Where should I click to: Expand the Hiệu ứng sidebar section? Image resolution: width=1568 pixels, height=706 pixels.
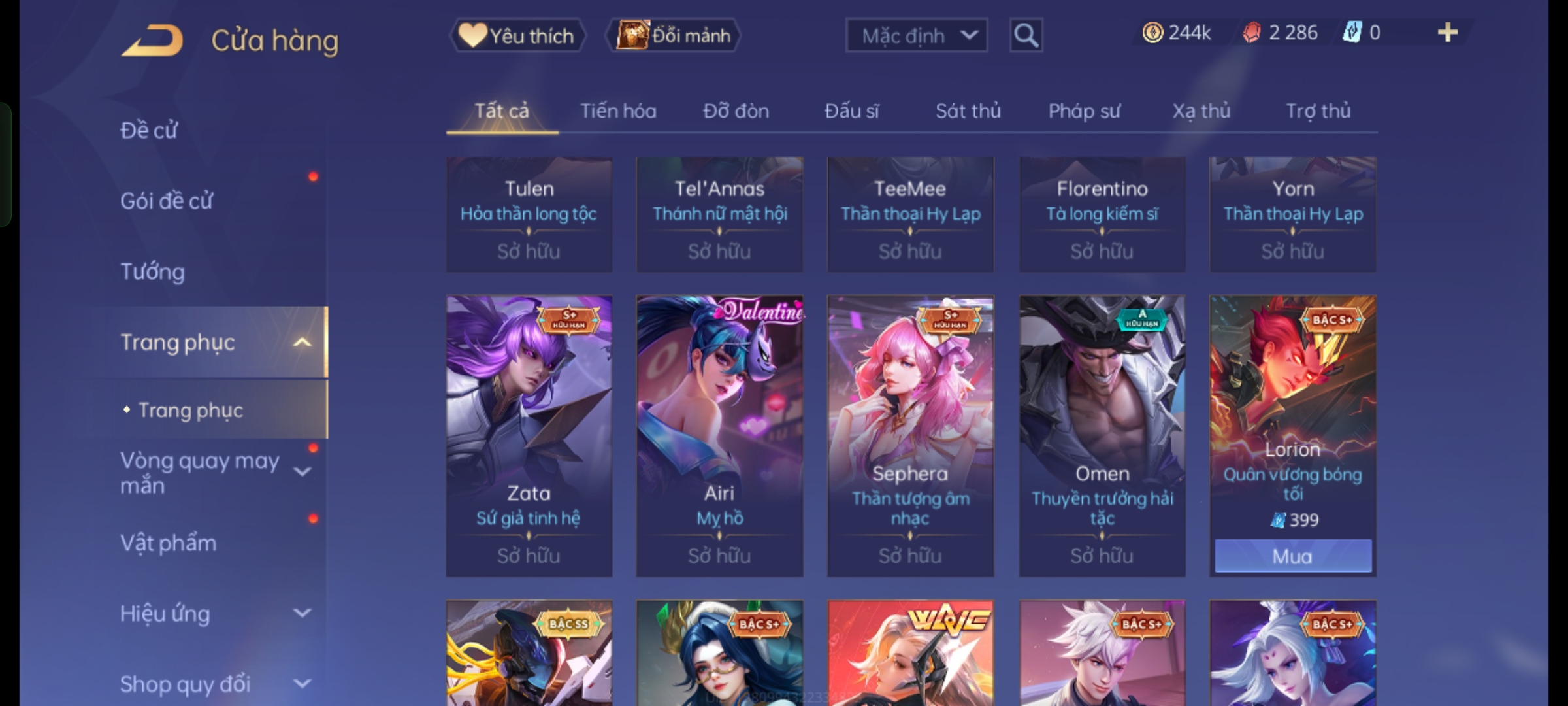(302, 613)
